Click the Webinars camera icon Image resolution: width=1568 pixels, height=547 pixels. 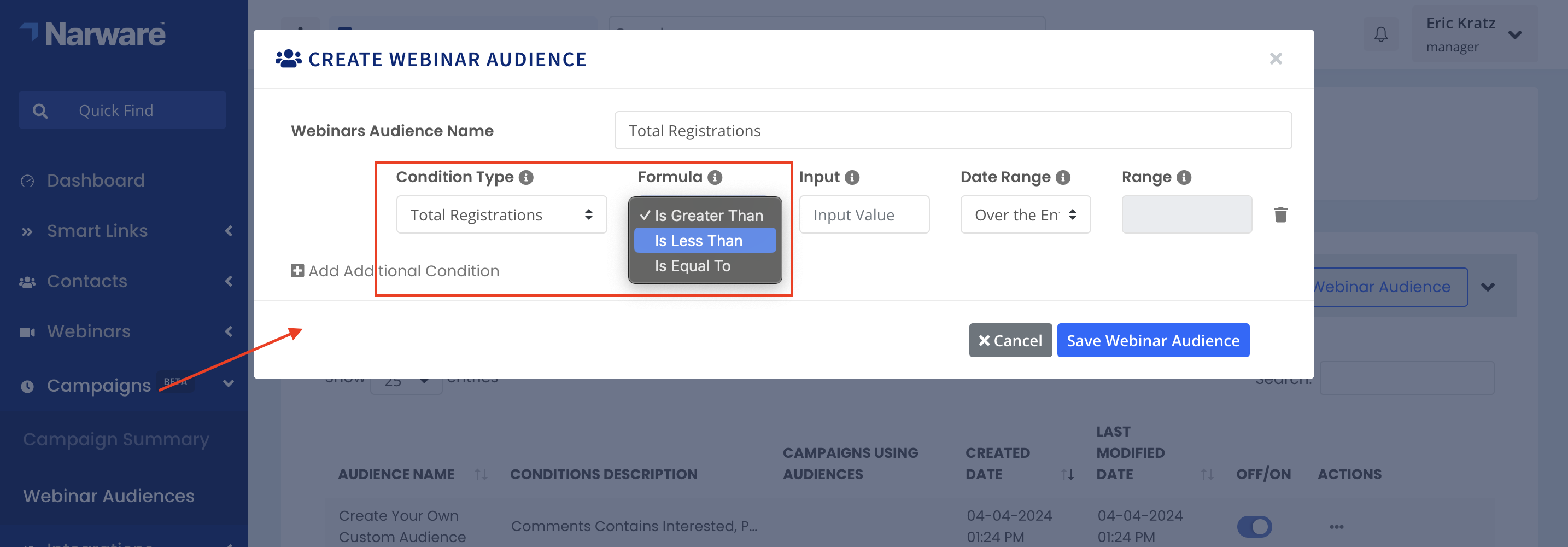(x=27, y=332)
